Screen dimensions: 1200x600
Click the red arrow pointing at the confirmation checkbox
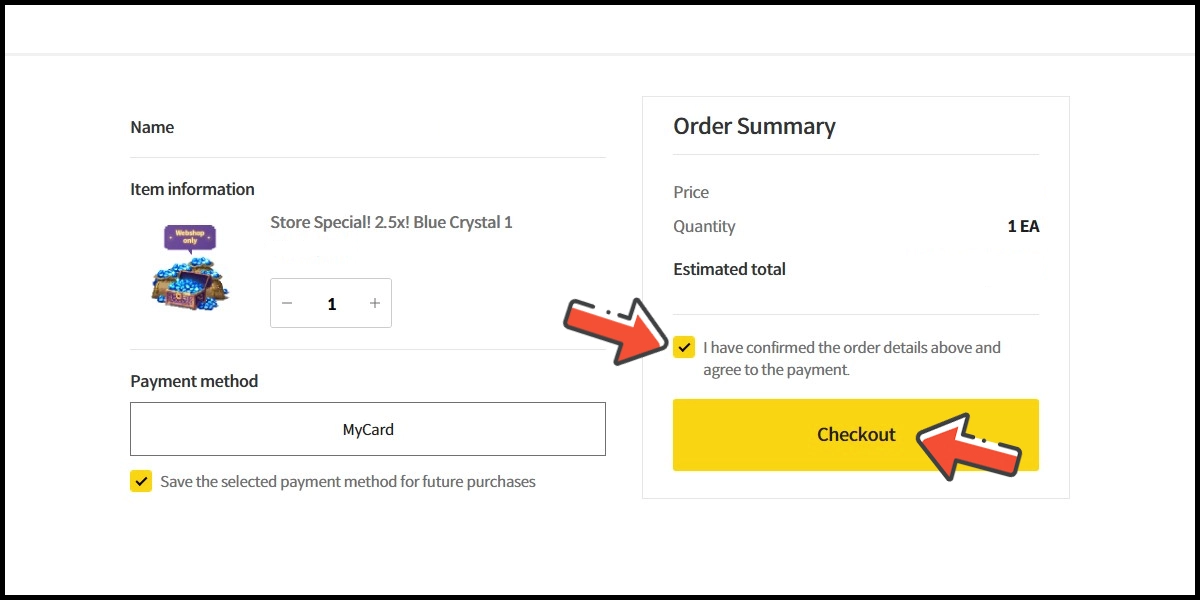point(611,328)
